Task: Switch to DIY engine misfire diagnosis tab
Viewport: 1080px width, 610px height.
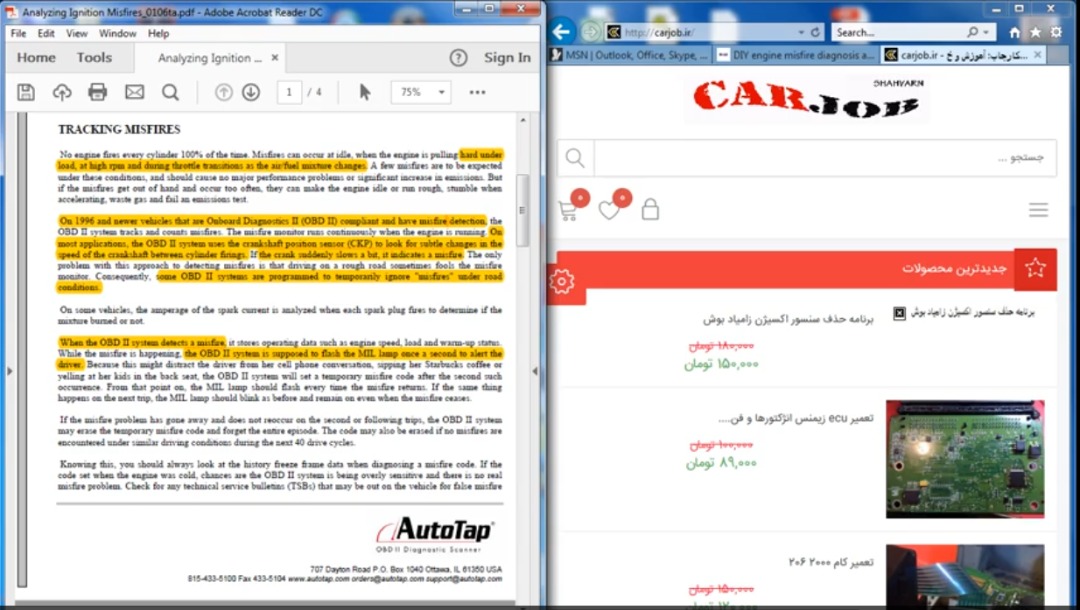Action: [x=796, y=55]
